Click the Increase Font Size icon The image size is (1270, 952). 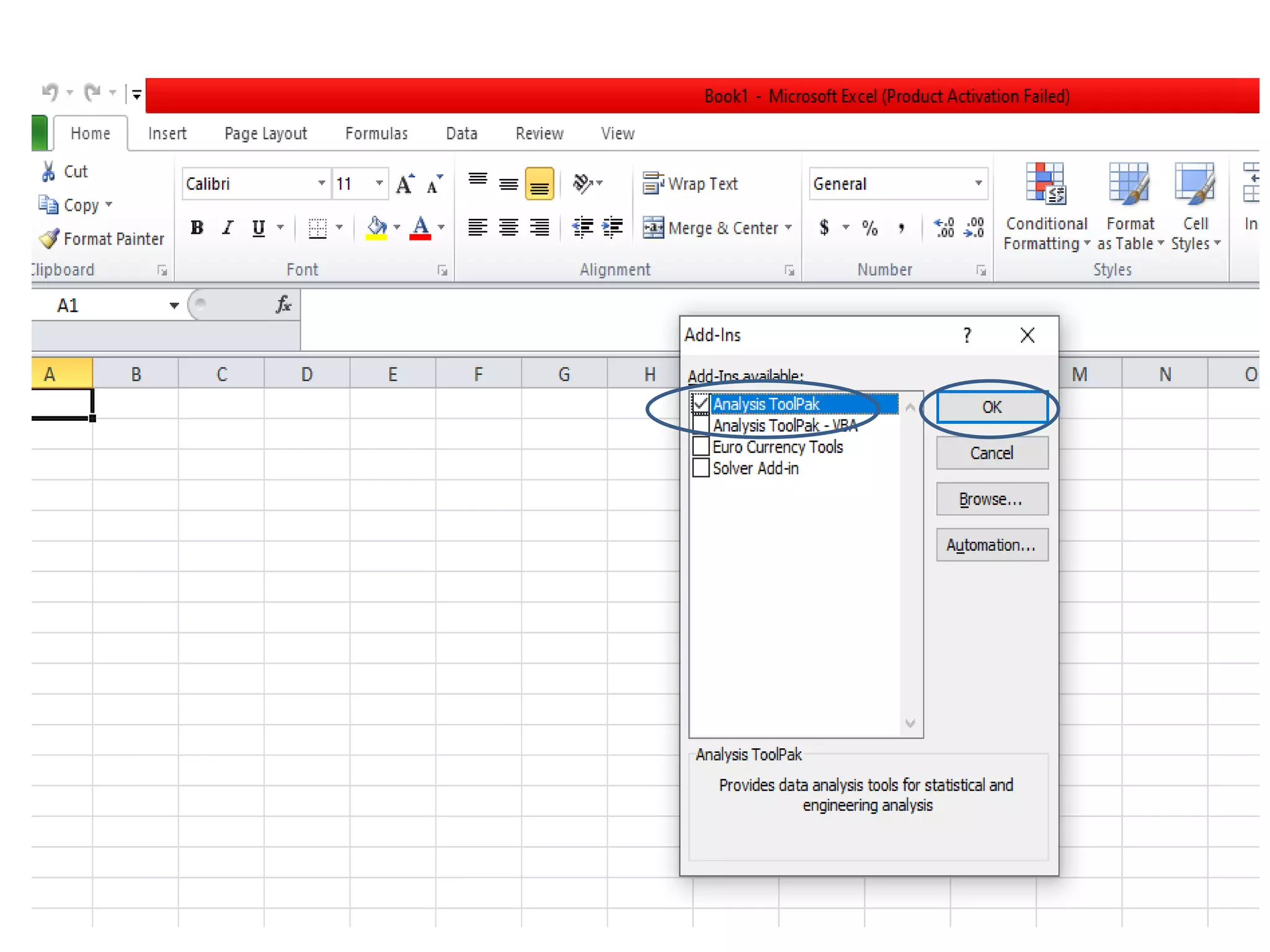(405, 183)
